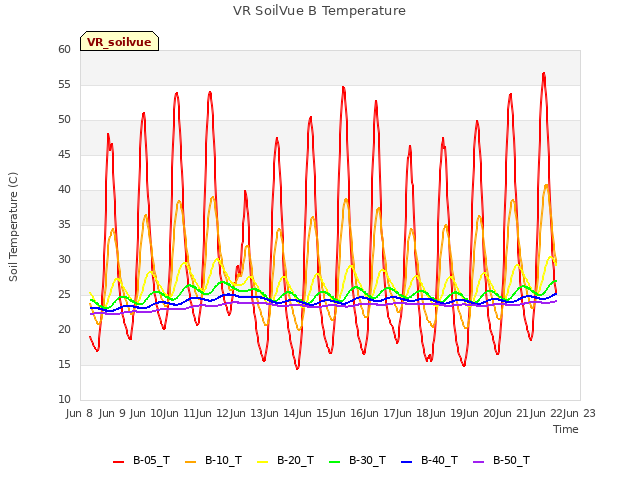This screenshot has height=480, width=640.
Task: Click the purple B-50_T legend swatch
Action: pyautogui.click(x=478, y=462)
